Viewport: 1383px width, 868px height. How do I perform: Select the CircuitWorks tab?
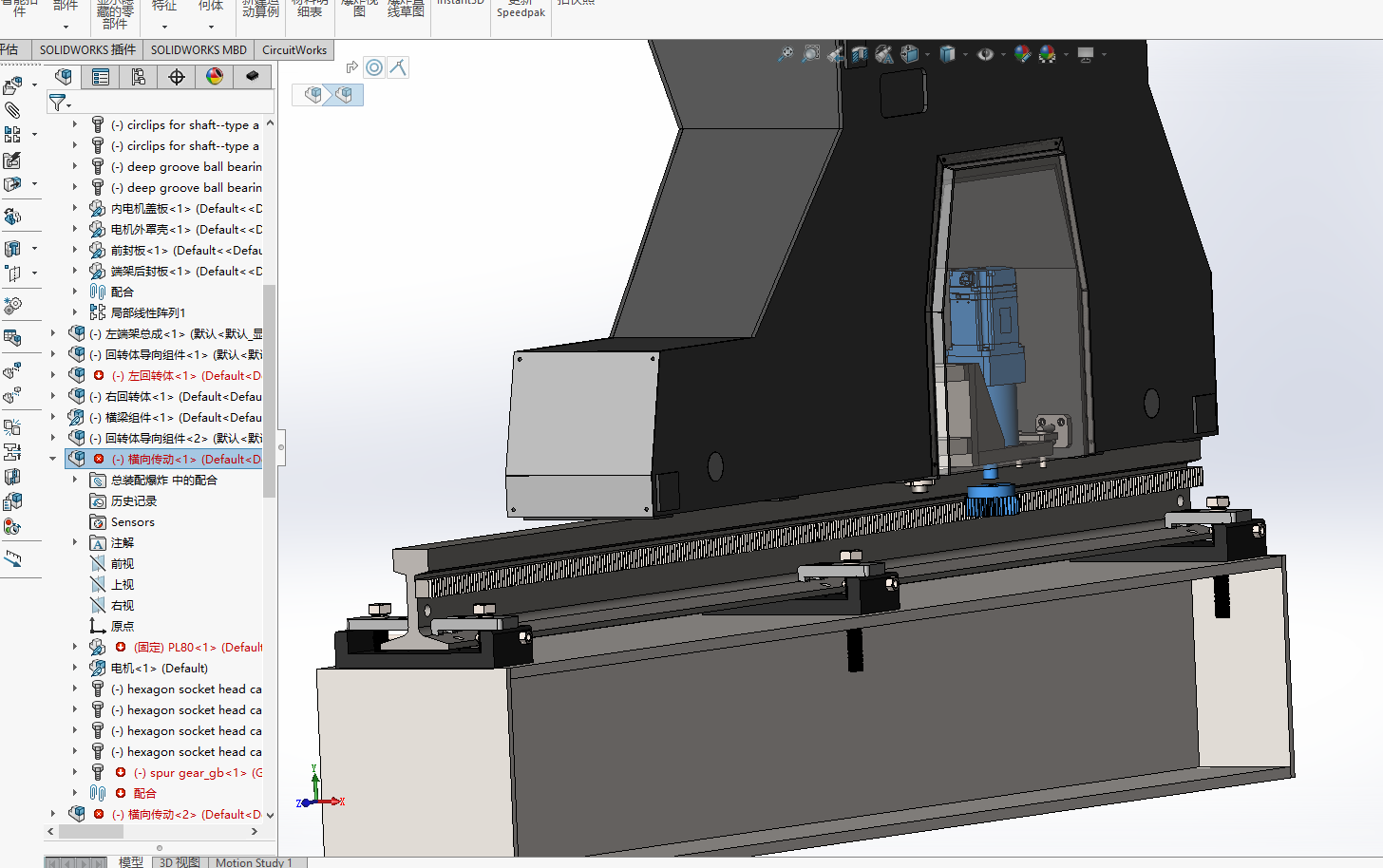(x=294, y=50)
